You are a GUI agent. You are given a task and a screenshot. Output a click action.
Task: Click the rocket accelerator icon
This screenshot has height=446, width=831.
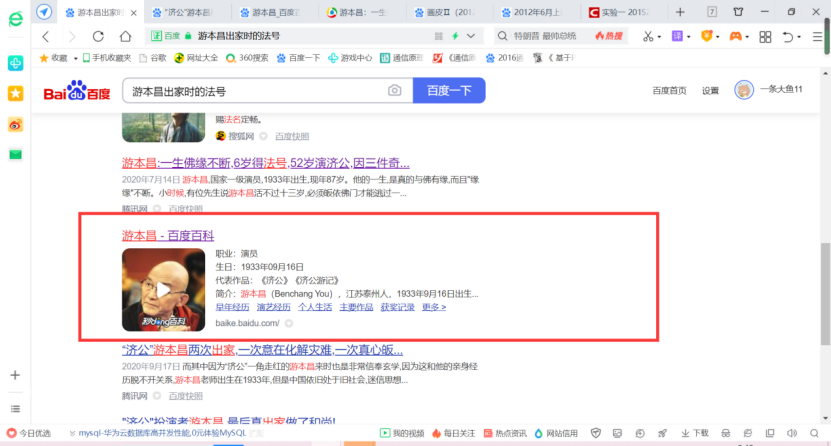click(x=662, y=433)
